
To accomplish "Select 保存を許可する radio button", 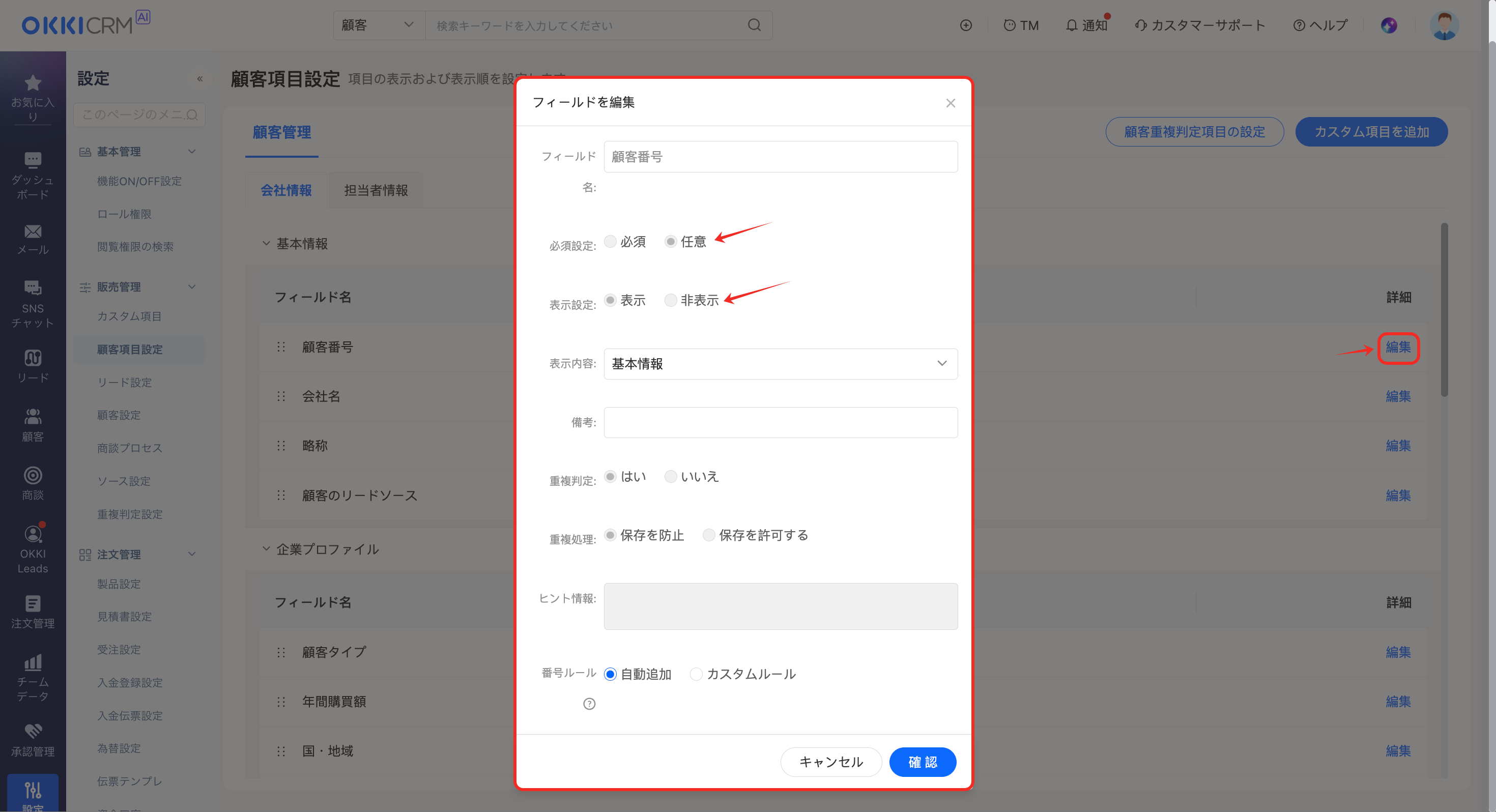I will pos(708,535).
